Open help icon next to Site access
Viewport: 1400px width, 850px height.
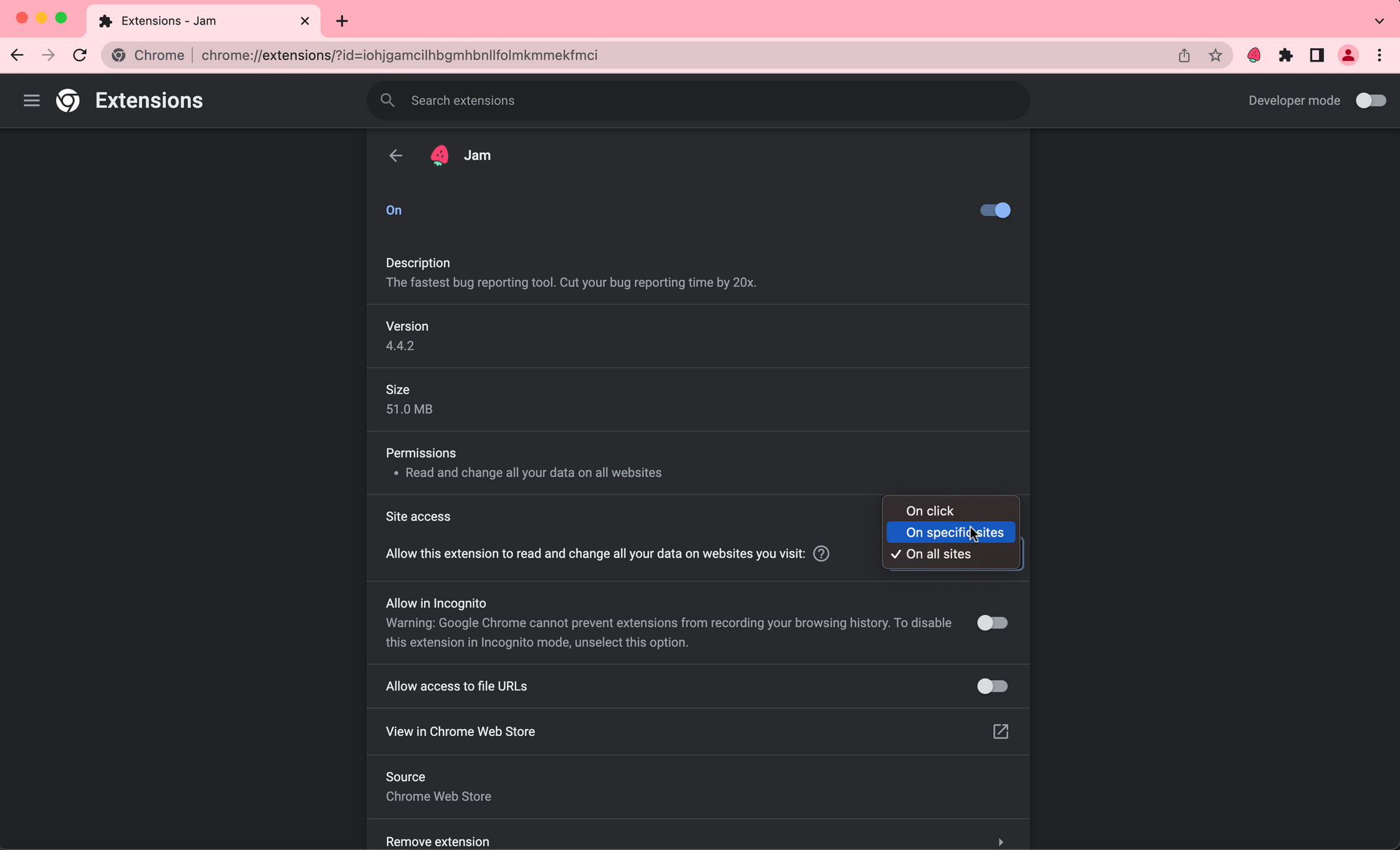821,554
